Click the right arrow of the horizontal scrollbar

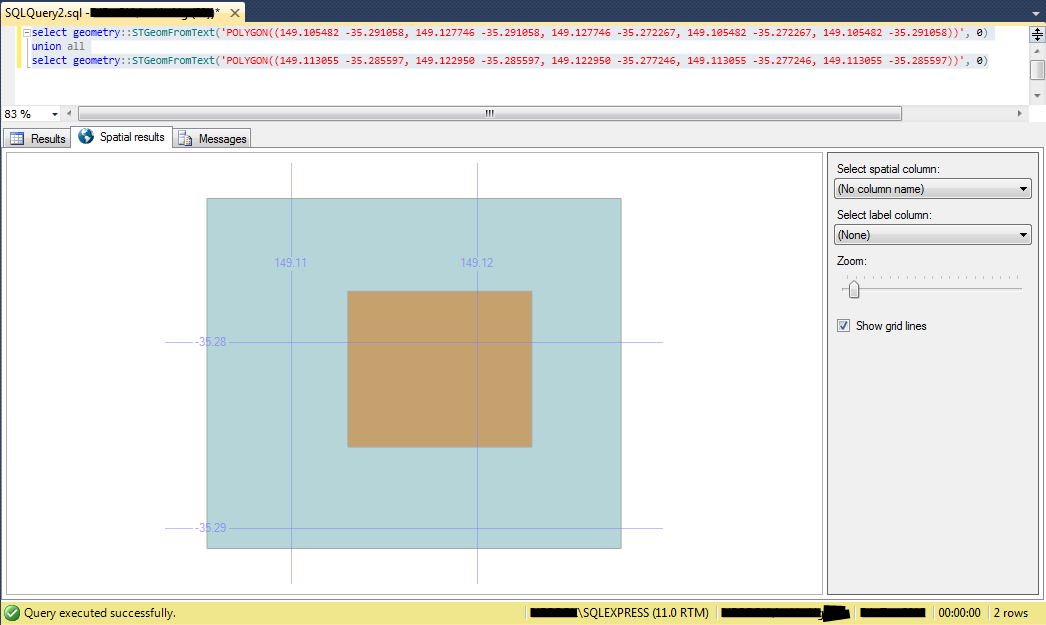[x=1019, y=113]
